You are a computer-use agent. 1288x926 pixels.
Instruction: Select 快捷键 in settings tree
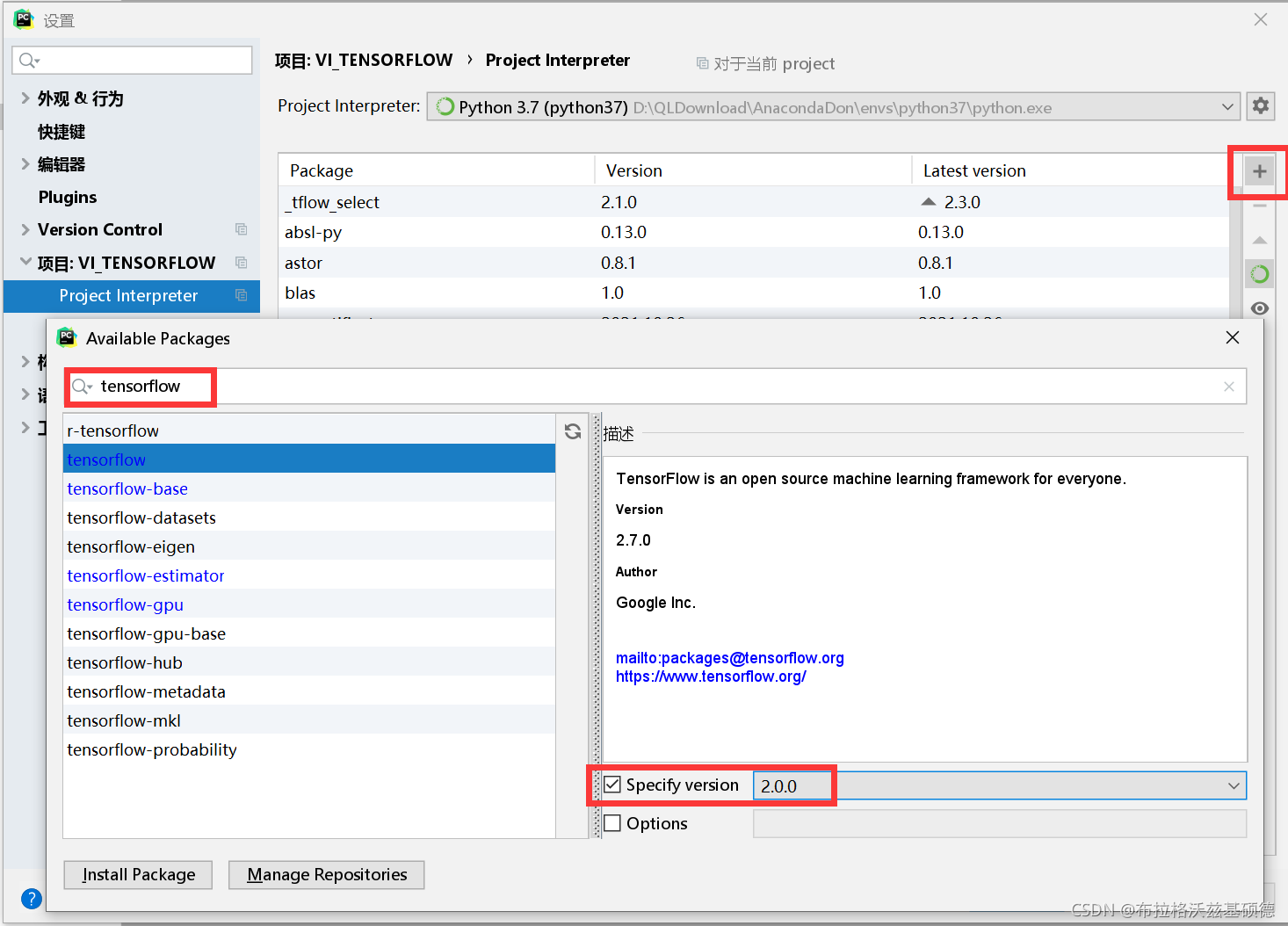tap(62, 132)
